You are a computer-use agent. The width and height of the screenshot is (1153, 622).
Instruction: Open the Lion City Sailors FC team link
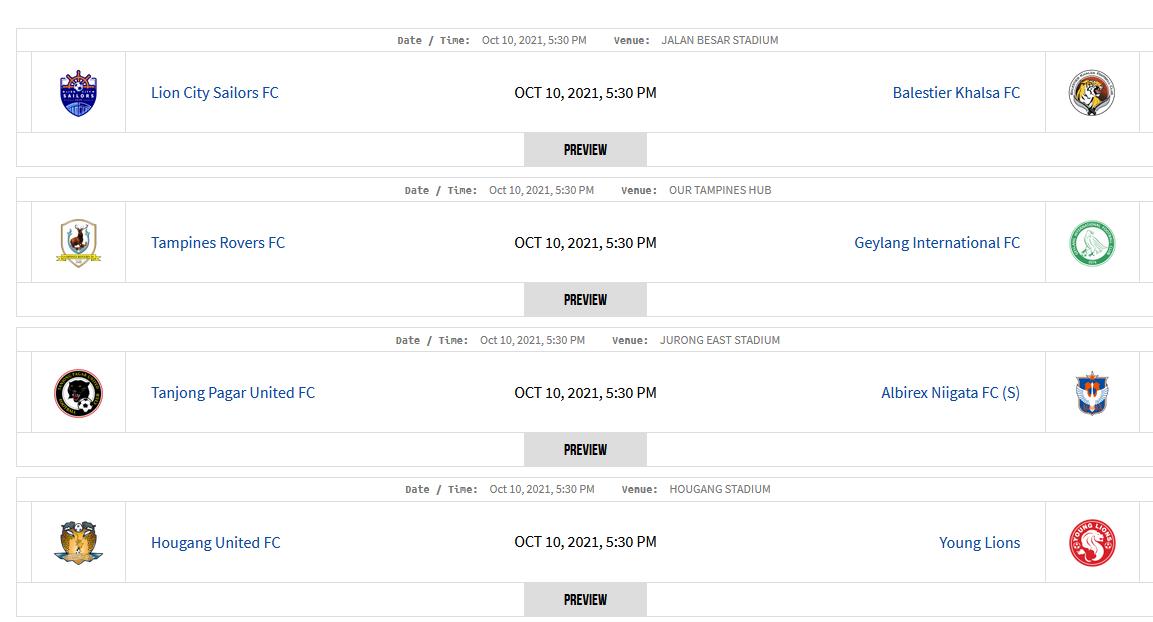coord(215,93)
